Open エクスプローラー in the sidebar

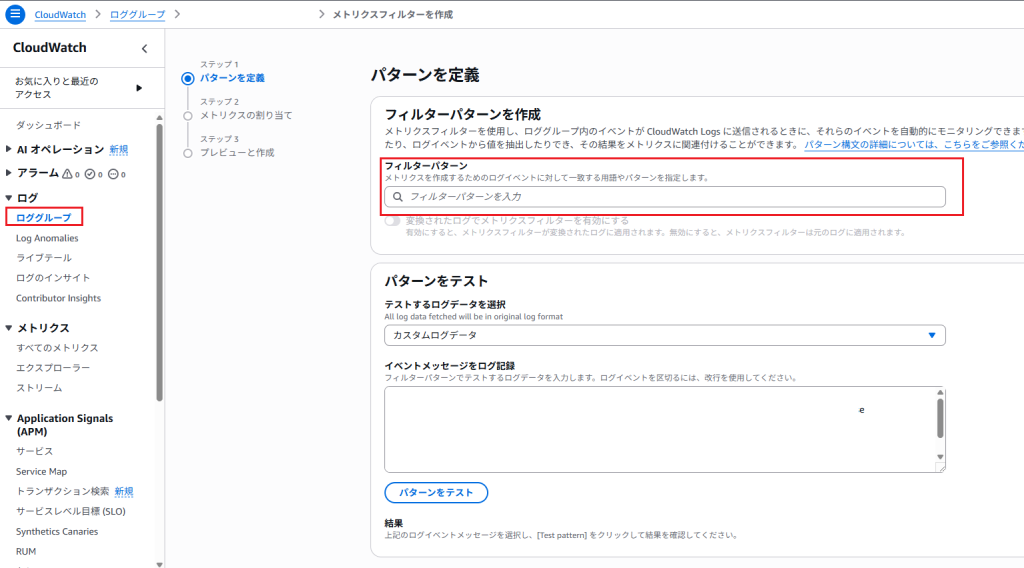point(53,368)
